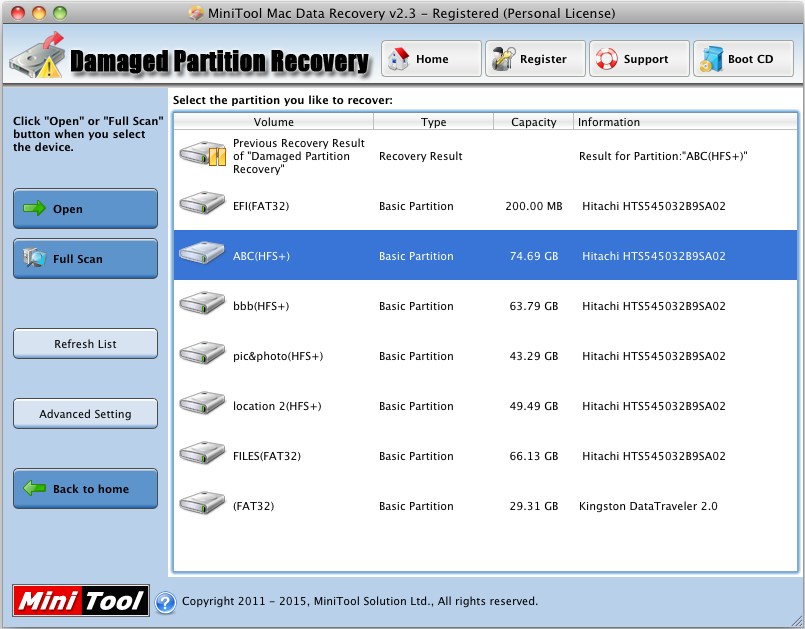Open help via blue question mark icon
This screenshot has height=629, width=805.
[x=165, y=603]
